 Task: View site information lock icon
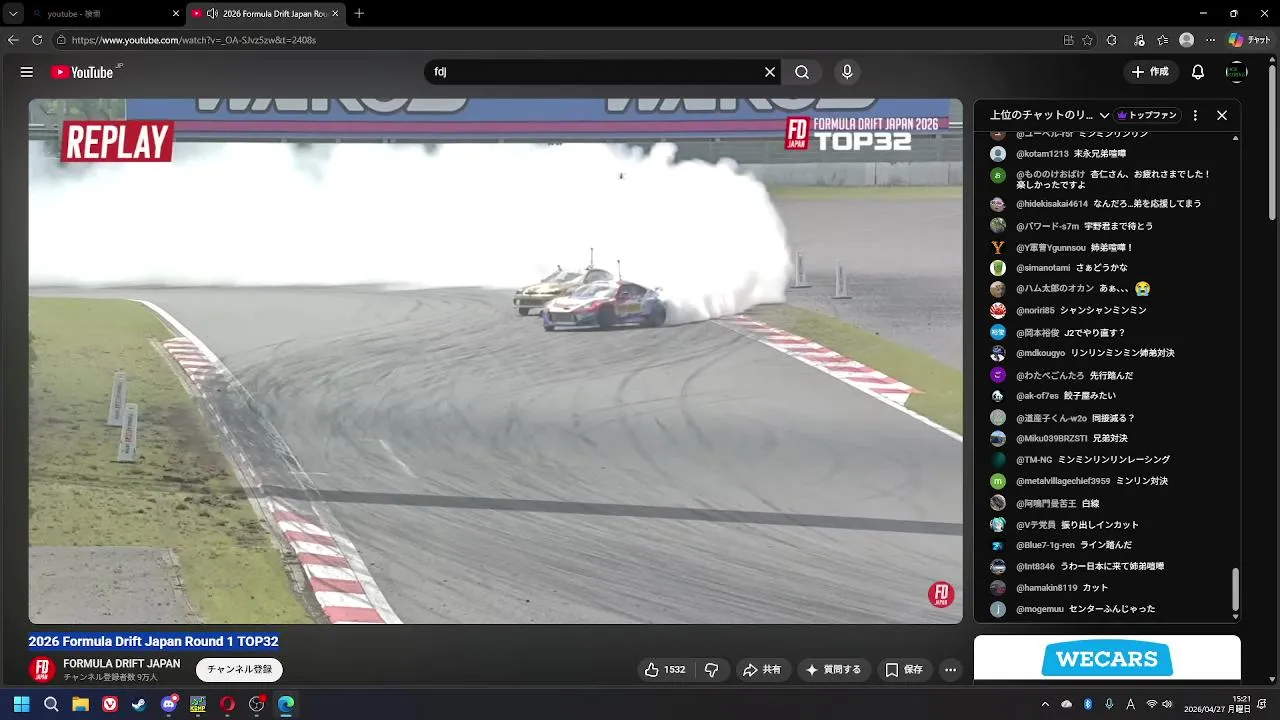point(61,40)
